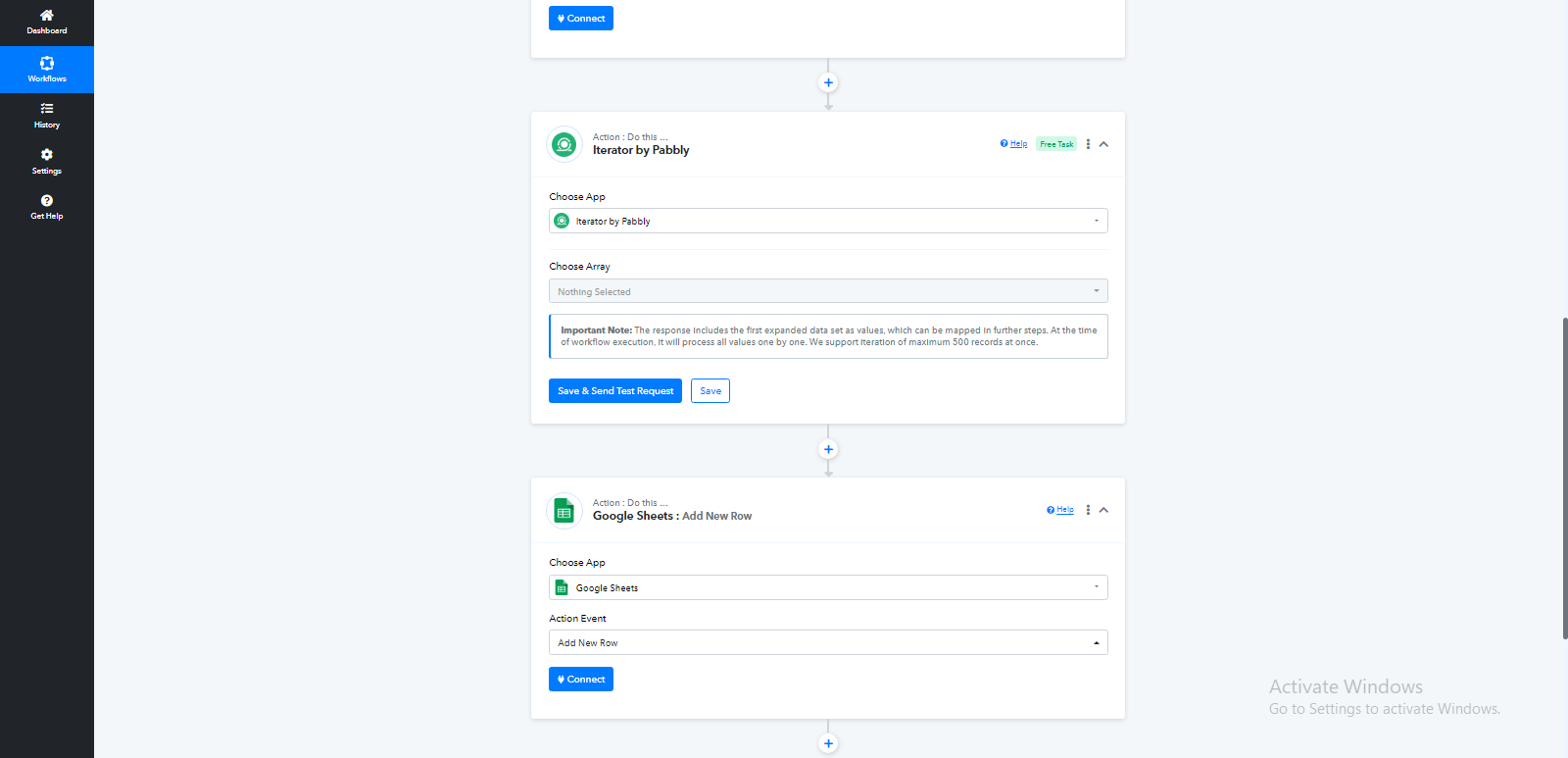The width and height of the screenshot is (1568, 758).
Task: Open Get Help in the sidebar
Action: 47,207
